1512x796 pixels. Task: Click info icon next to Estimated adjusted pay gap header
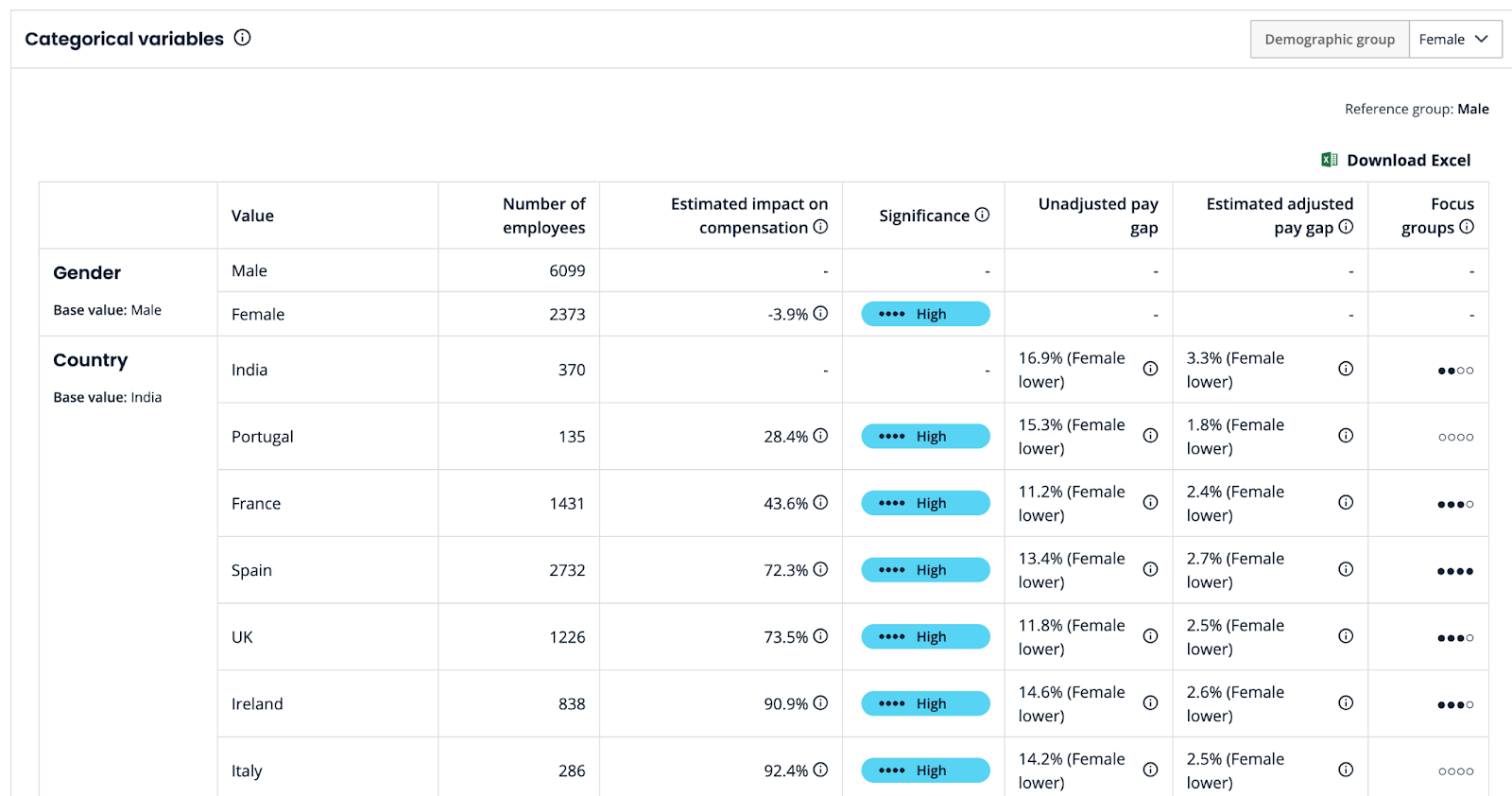click(x=1346, y=227)
